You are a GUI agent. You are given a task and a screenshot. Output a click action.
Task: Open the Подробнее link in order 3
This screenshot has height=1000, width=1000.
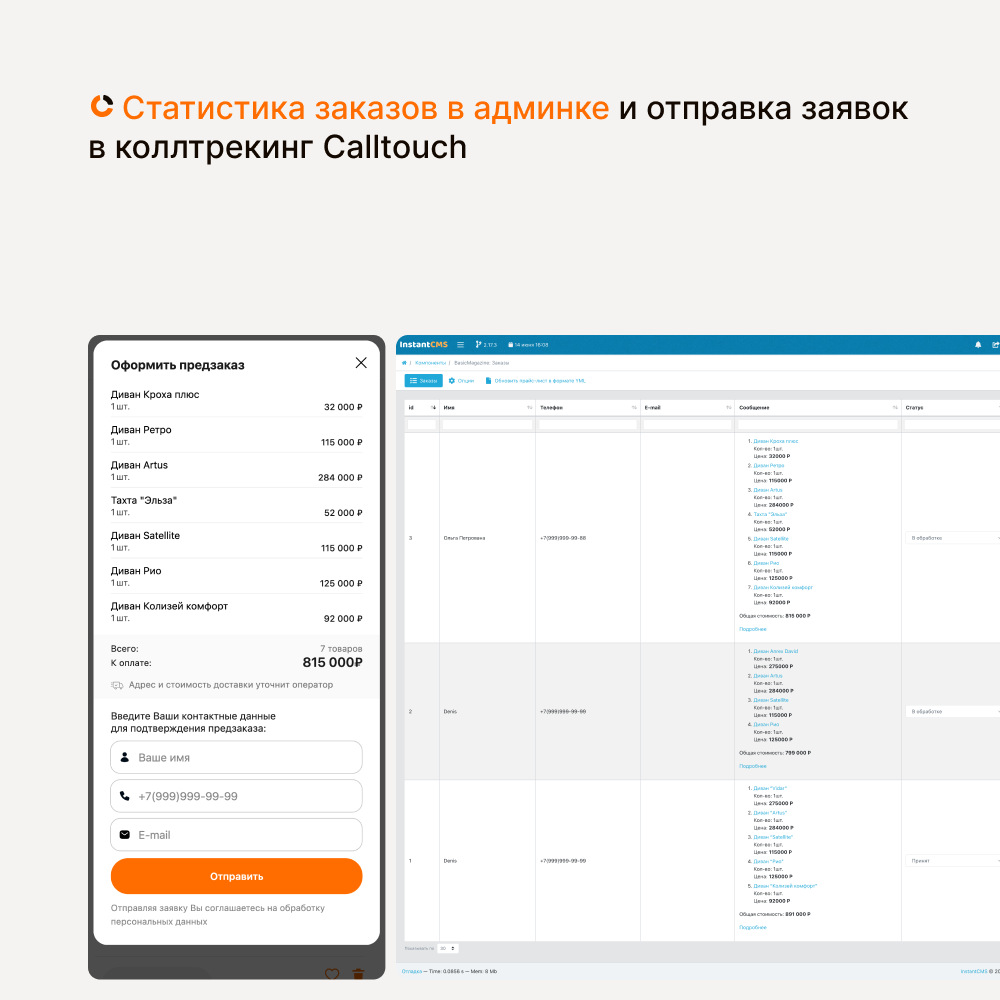pyautogui.click(x=753, y=629)
